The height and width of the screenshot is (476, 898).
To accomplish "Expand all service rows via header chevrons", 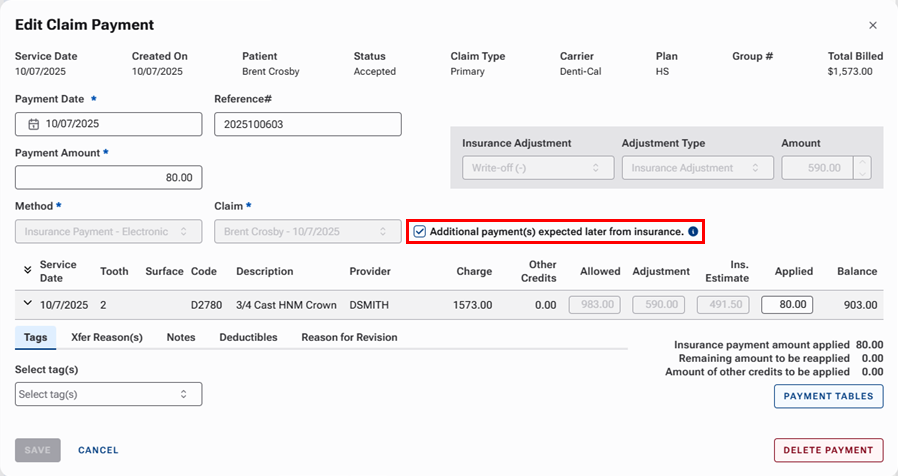I will pos(25,271).
